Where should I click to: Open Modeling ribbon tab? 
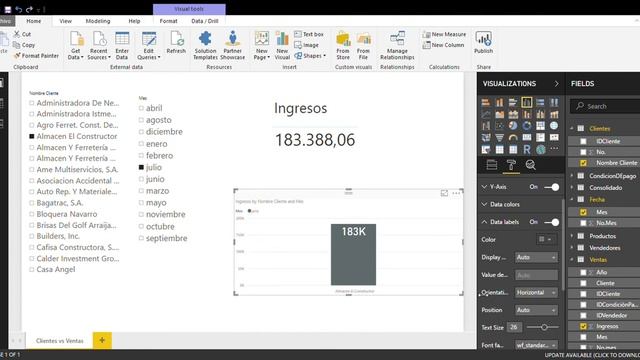click(x=98, y=21)
